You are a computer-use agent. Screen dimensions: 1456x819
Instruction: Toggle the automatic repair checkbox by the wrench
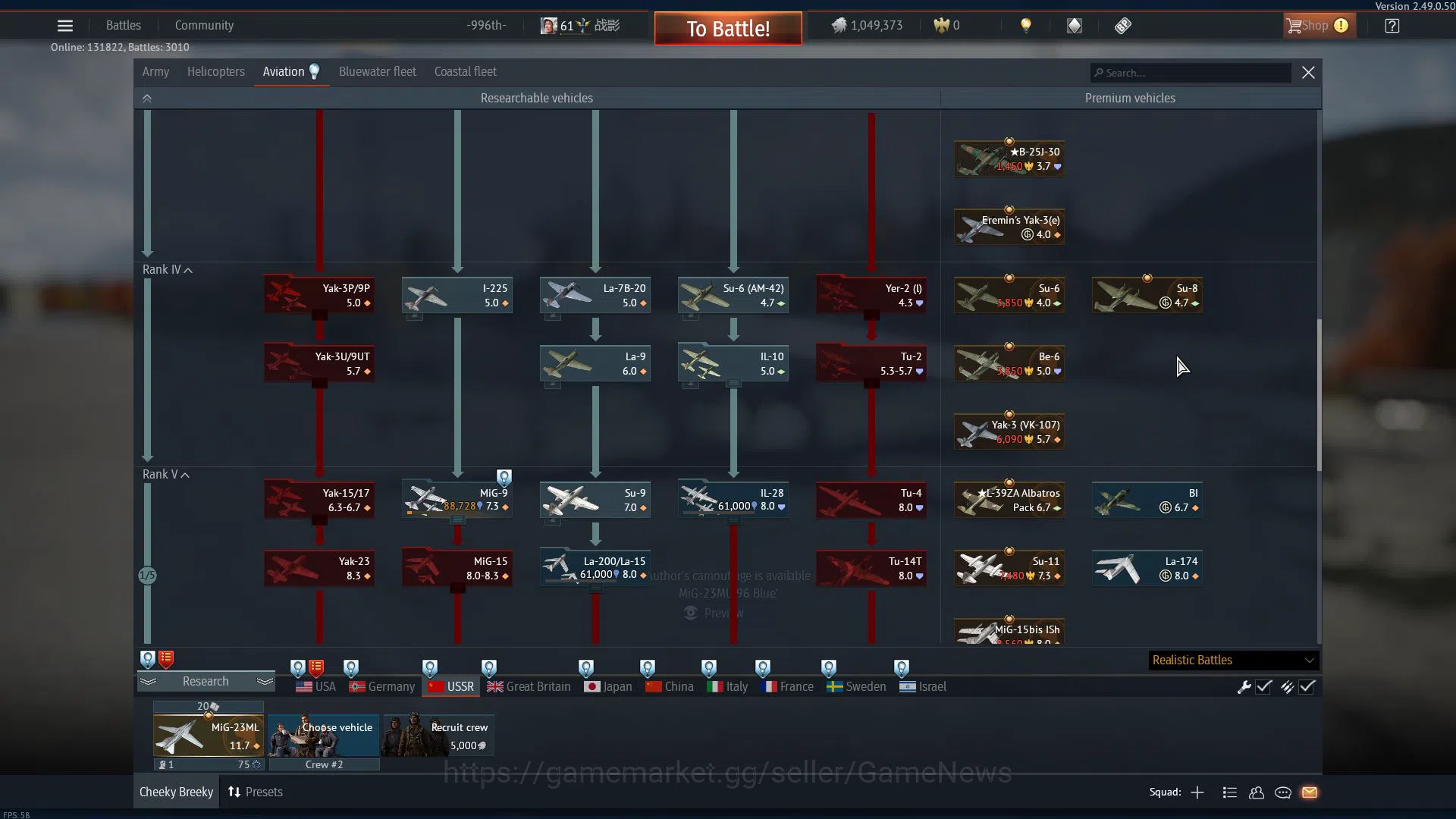pos(1263,687)
